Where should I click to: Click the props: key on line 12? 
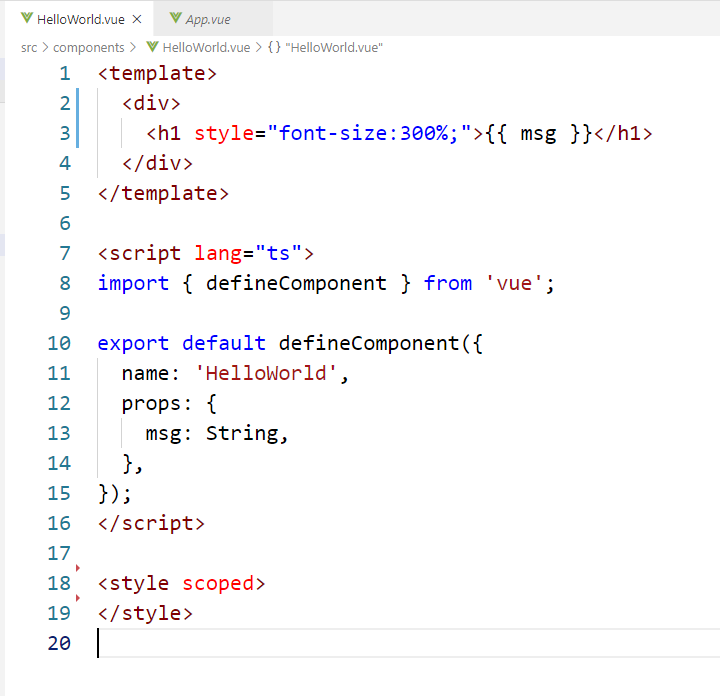157,404
